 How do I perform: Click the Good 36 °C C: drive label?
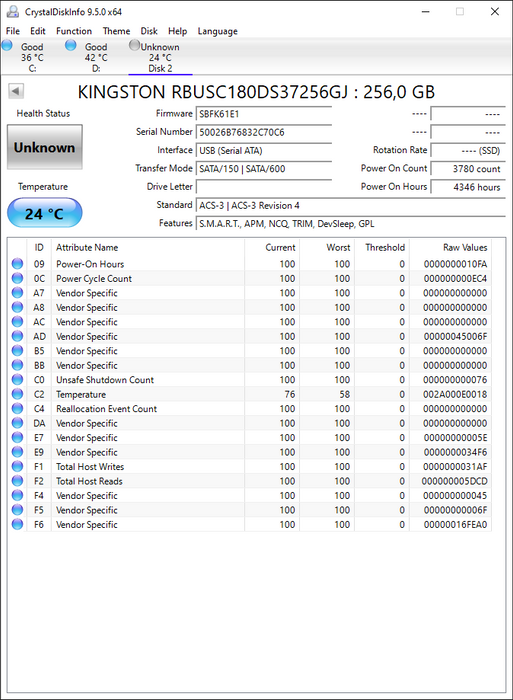click(x=32, y=57)
